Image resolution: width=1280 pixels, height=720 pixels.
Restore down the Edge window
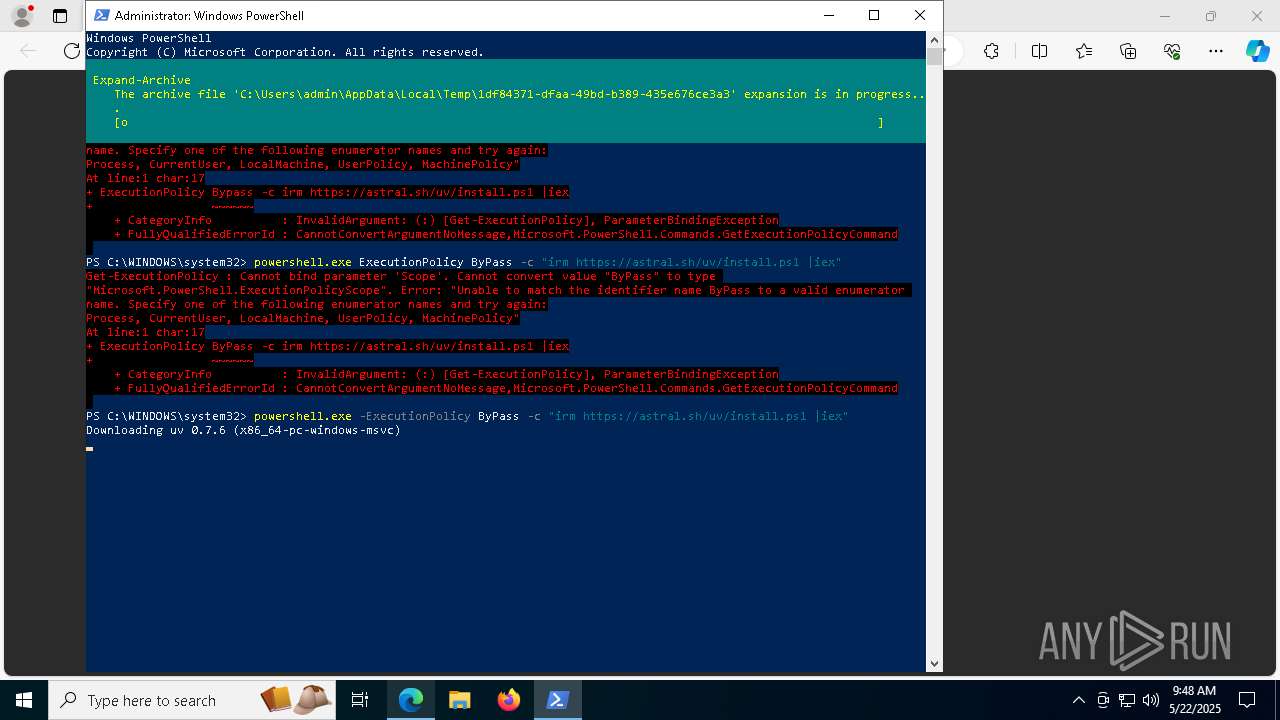[1211, 16]
